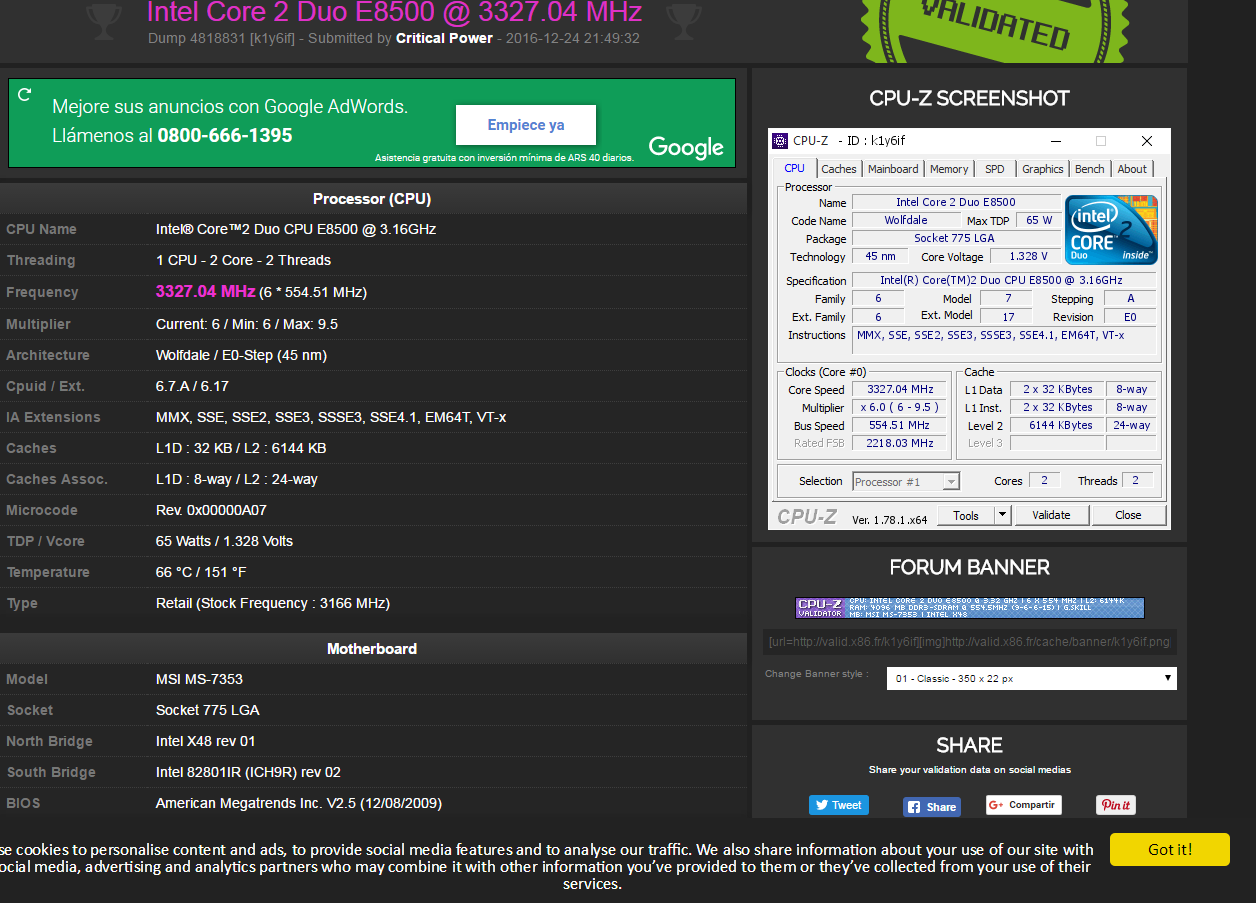Click the Retail Stock Frequency type value
This screenshot has width=1256, height=903.
click(x=273, y=603)
